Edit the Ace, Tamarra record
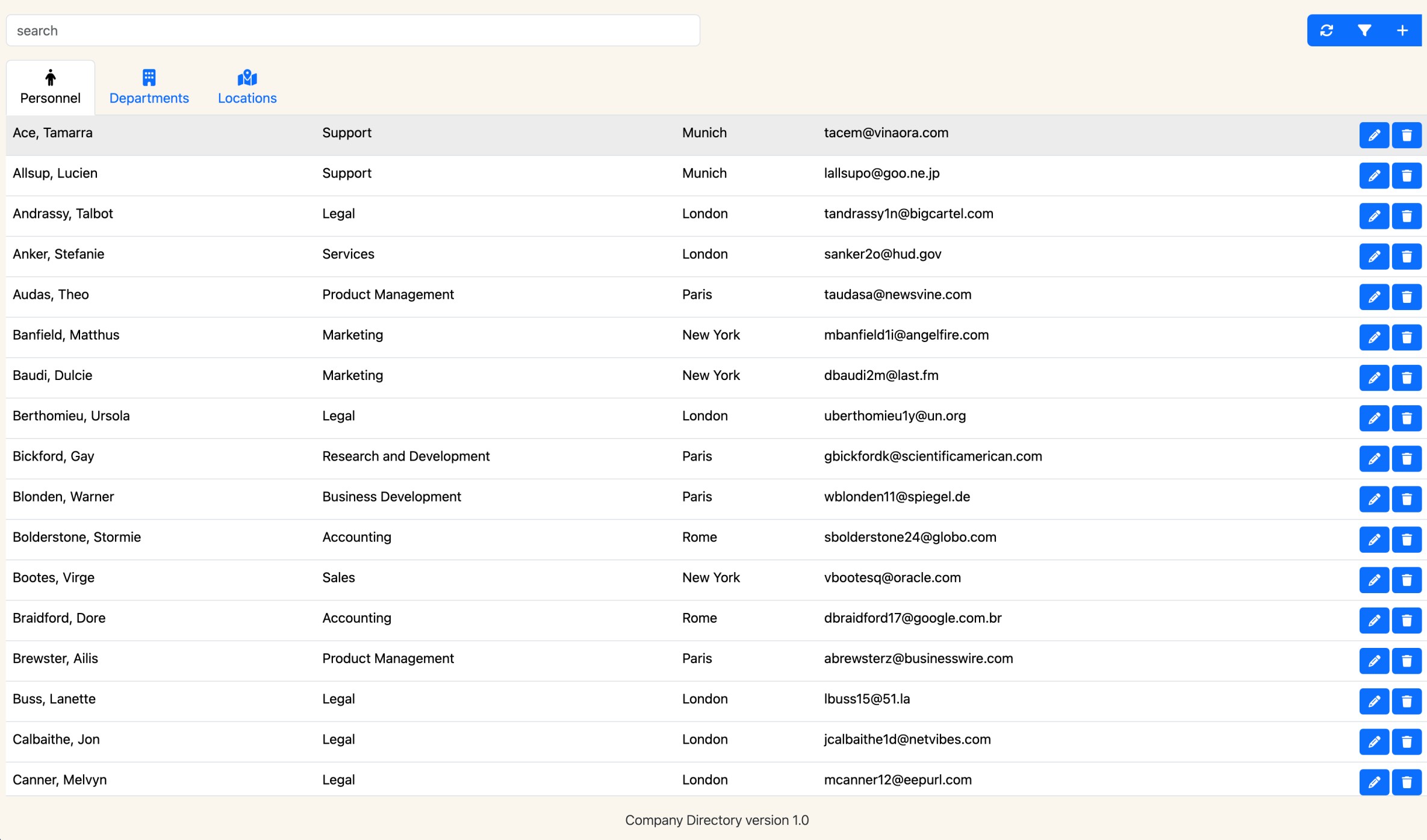 [1374, 135]
